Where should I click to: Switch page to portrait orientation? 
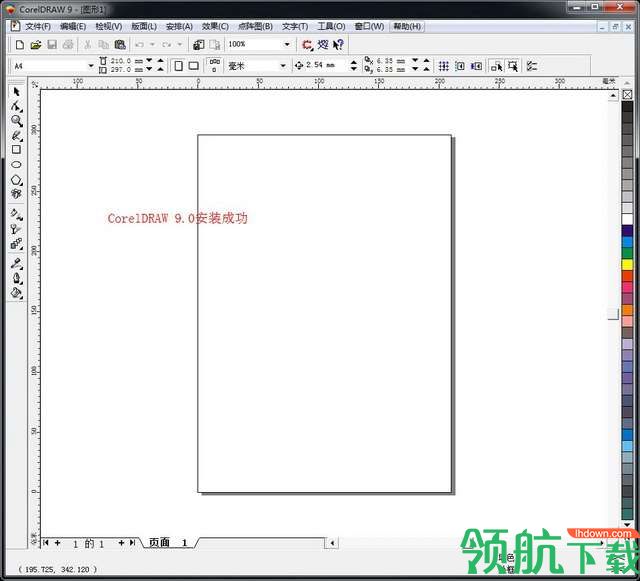click(x=178, y=66)
